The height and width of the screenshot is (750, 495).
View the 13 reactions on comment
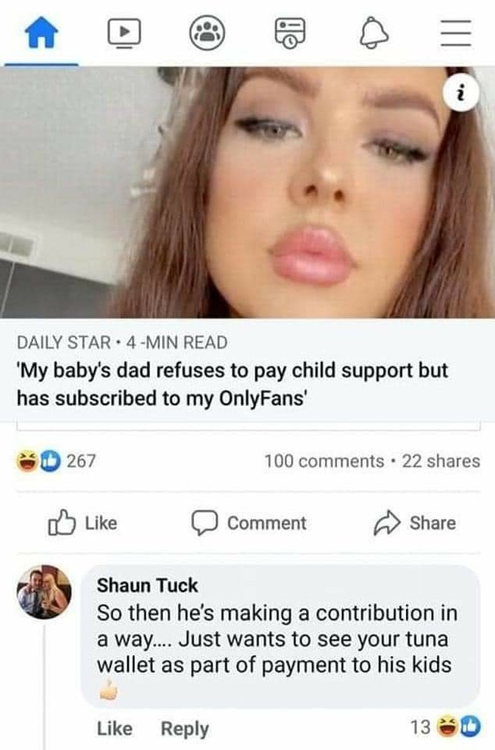pyautogui.click(x=446, y=727)
